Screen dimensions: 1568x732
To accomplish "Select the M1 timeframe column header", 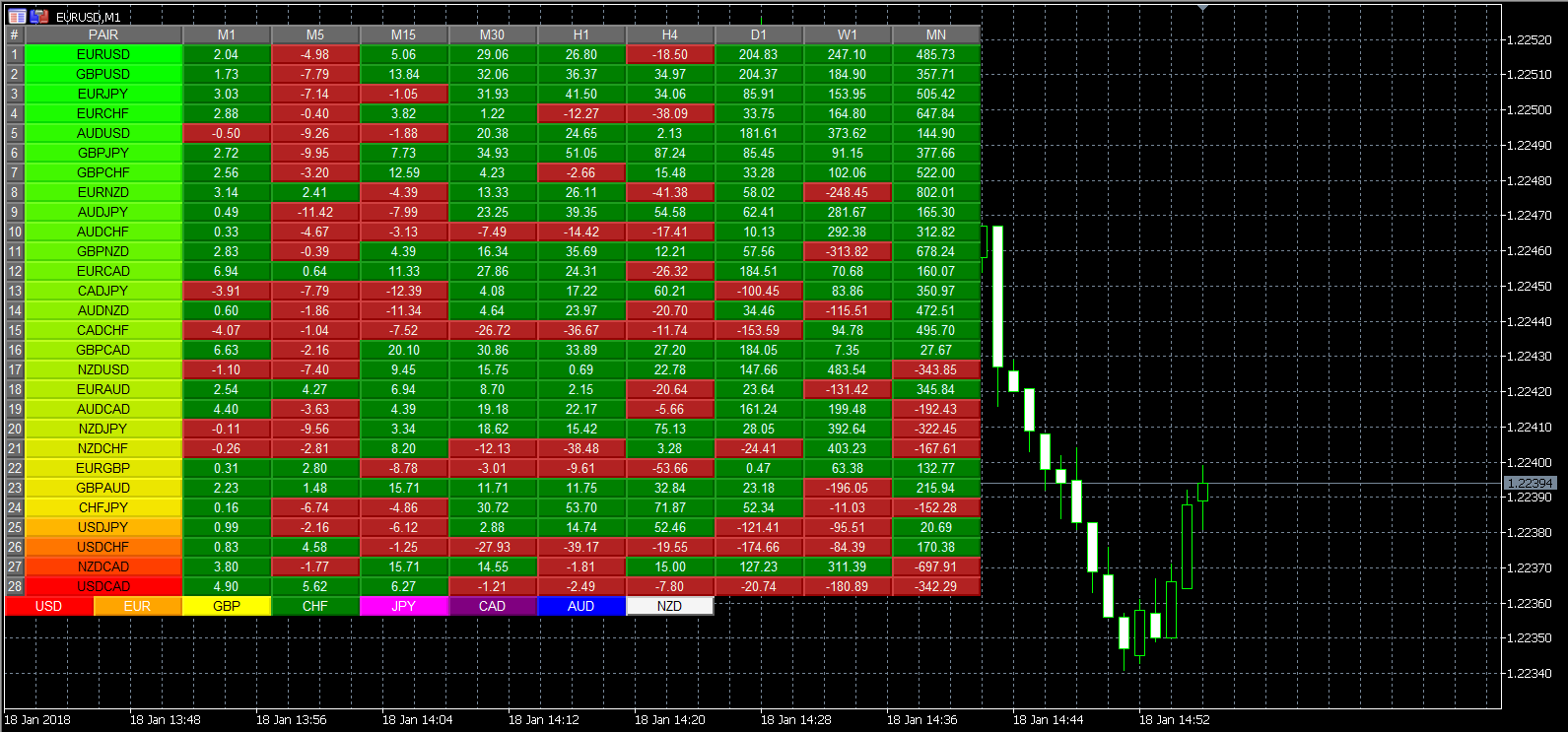I will 226,34.
